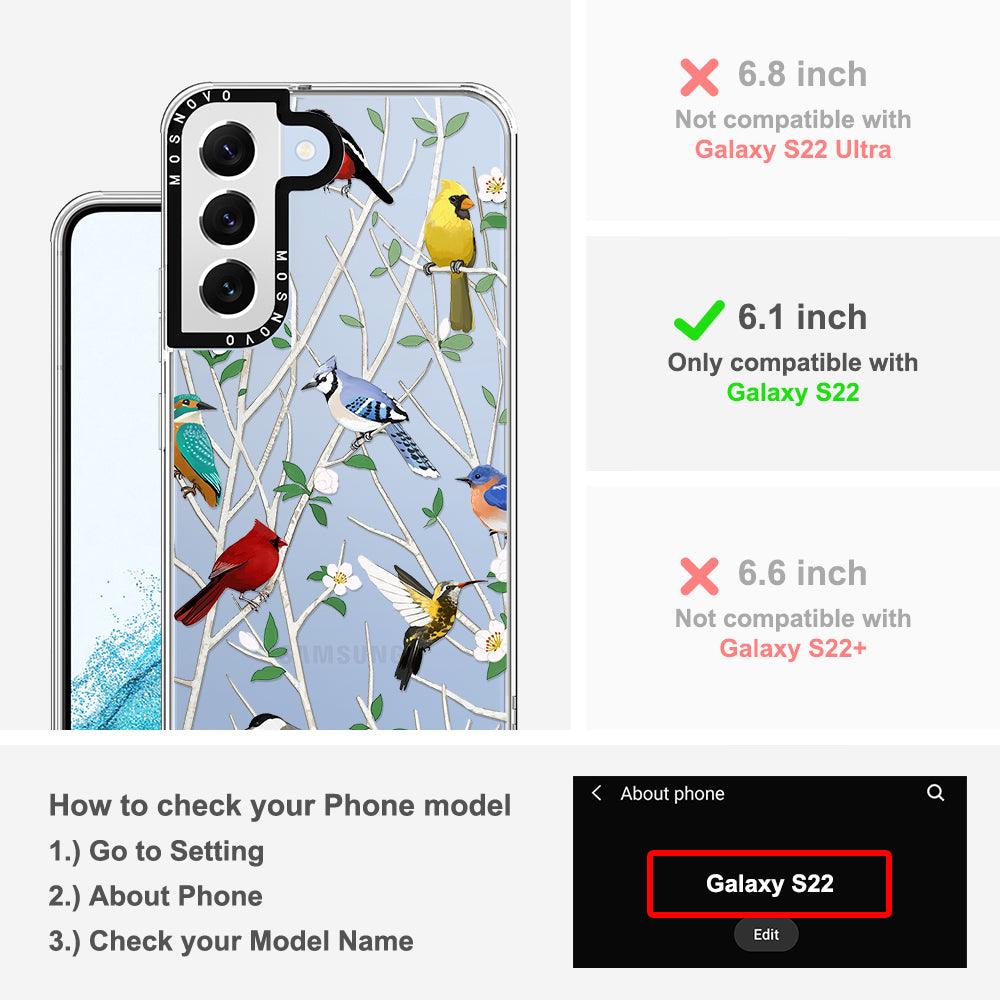Image resolution: width=1000 pixels, height=1000 pixels.
Task: Open the search magnifier icon in About phone
Action: [x=935, y=793]
